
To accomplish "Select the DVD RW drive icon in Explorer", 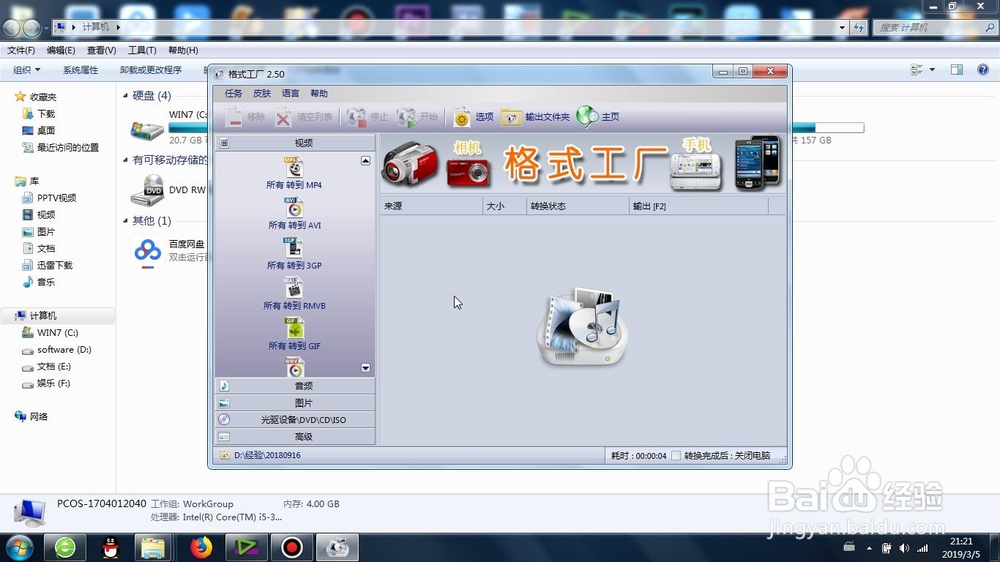I will point(147,190).
